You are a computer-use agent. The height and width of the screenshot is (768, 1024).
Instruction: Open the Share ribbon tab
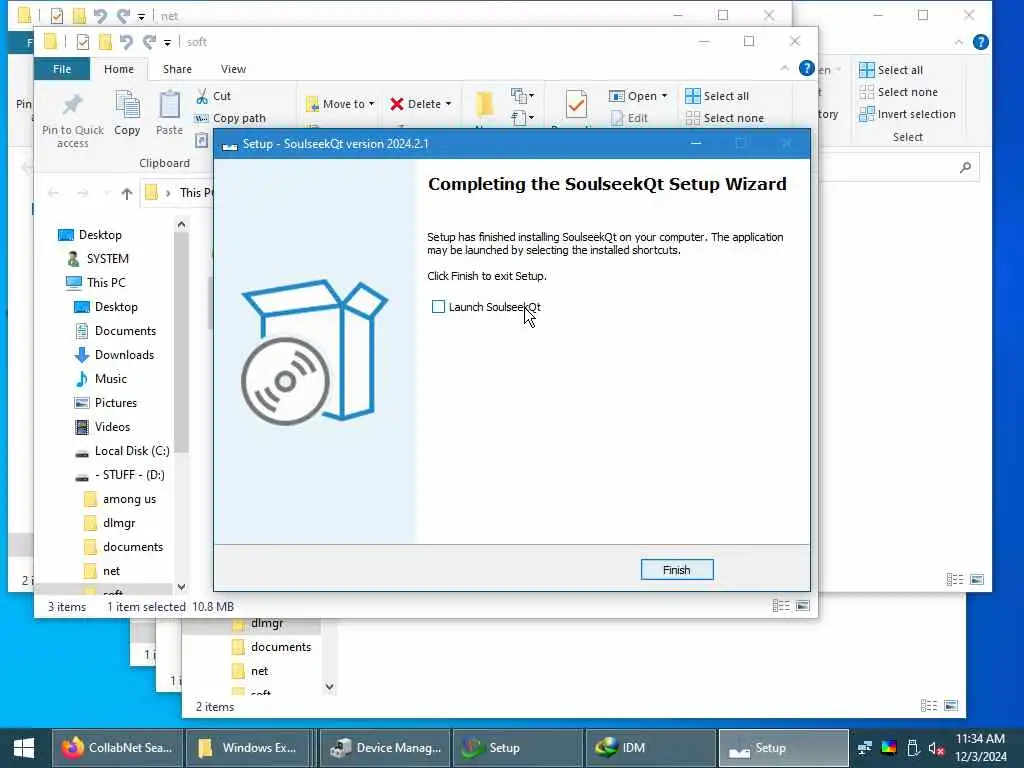(177, 69)
